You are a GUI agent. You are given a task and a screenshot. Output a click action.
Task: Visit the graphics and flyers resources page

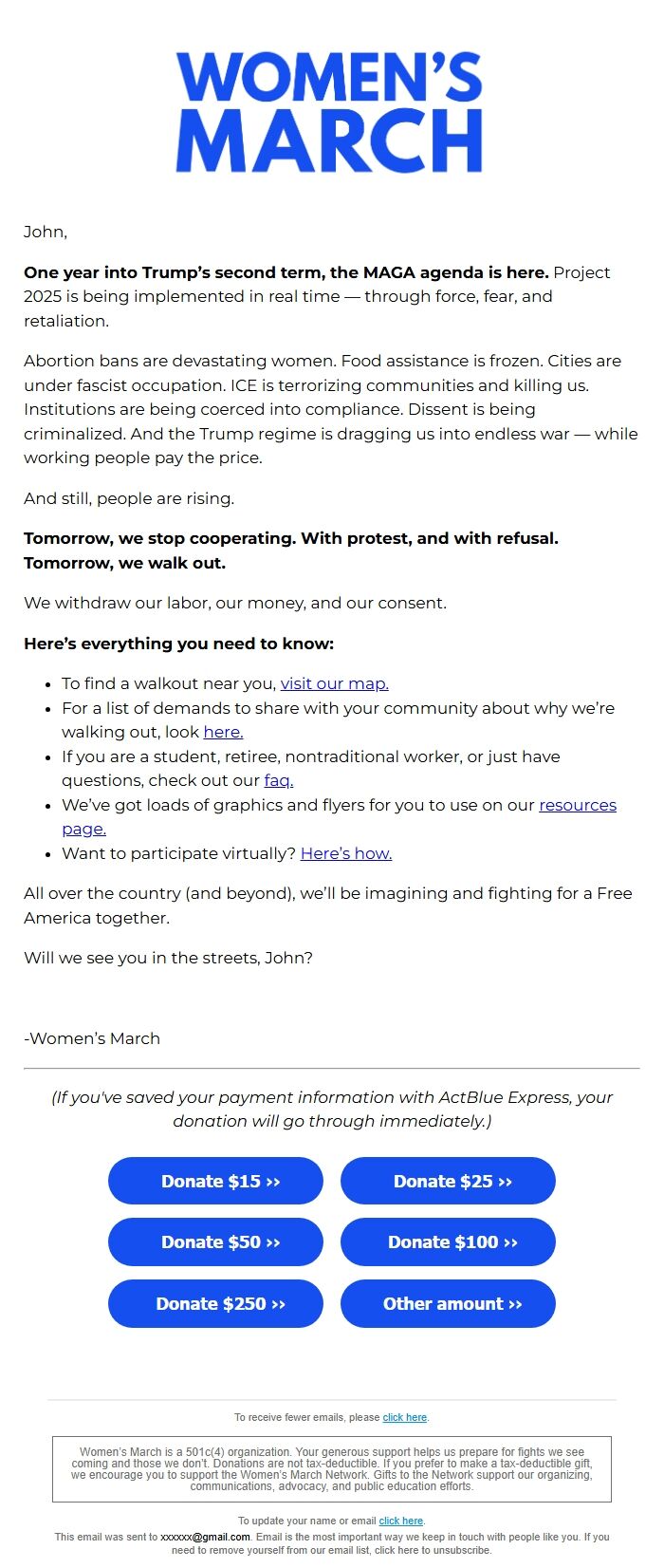coord(577,805)
